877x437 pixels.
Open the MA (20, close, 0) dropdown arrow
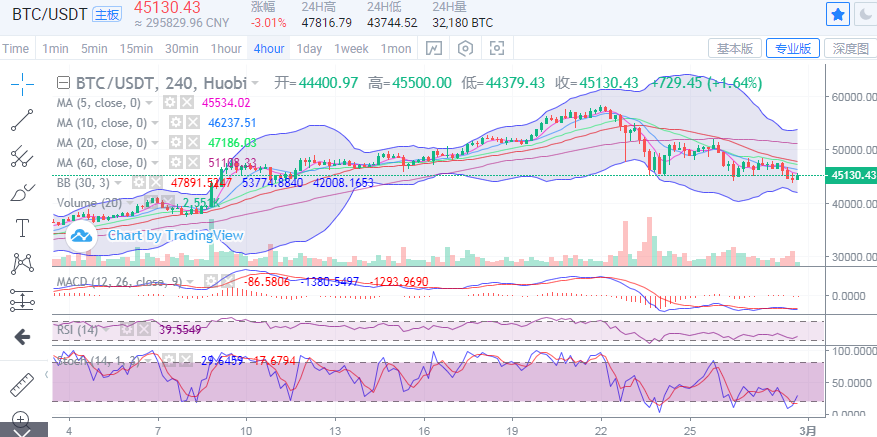click(155, 143)
